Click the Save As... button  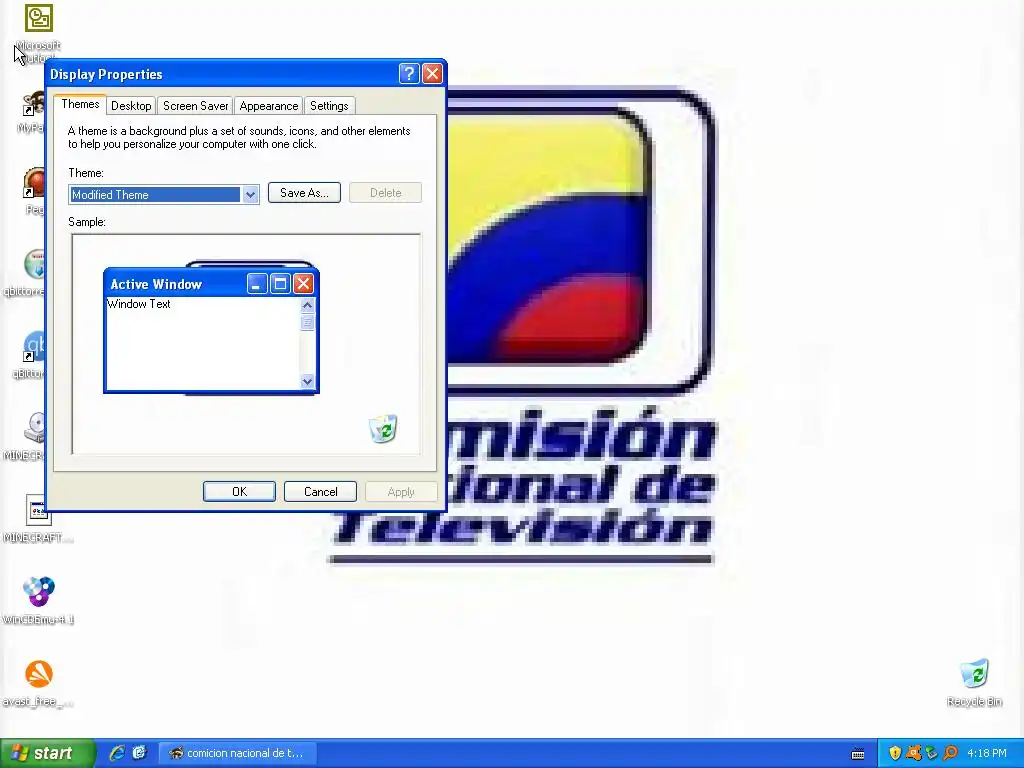[x=304, y=193]
